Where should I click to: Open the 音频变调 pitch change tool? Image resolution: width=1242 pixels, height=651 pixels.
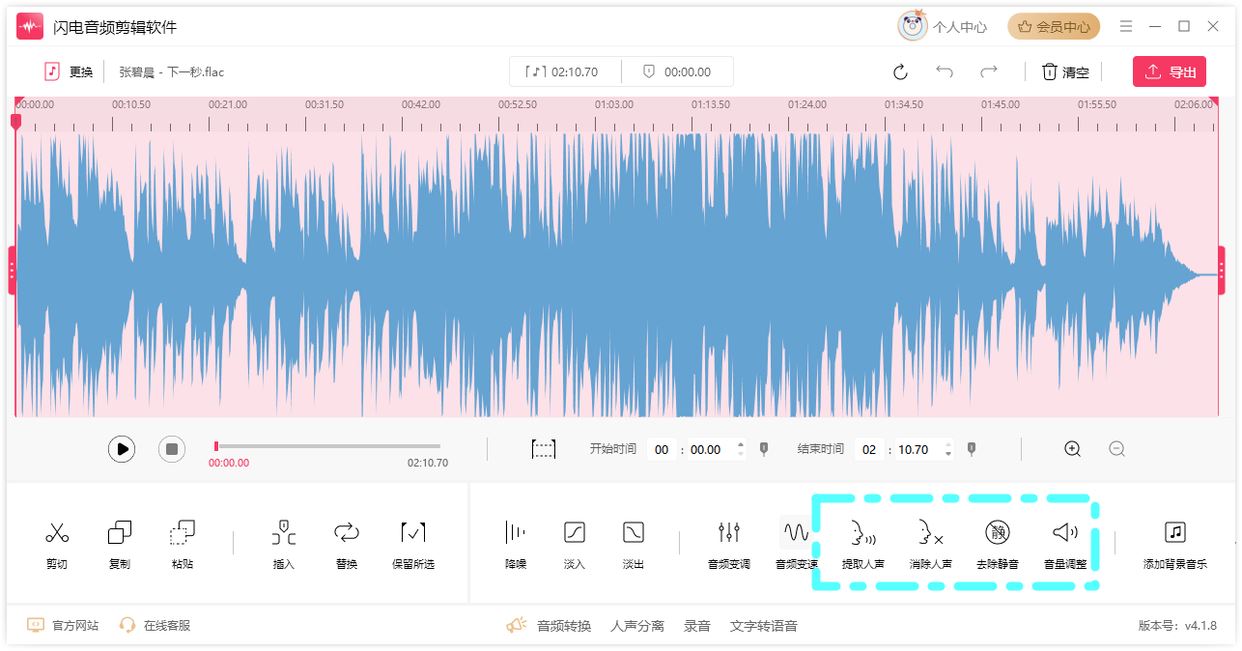coord(729,533)
